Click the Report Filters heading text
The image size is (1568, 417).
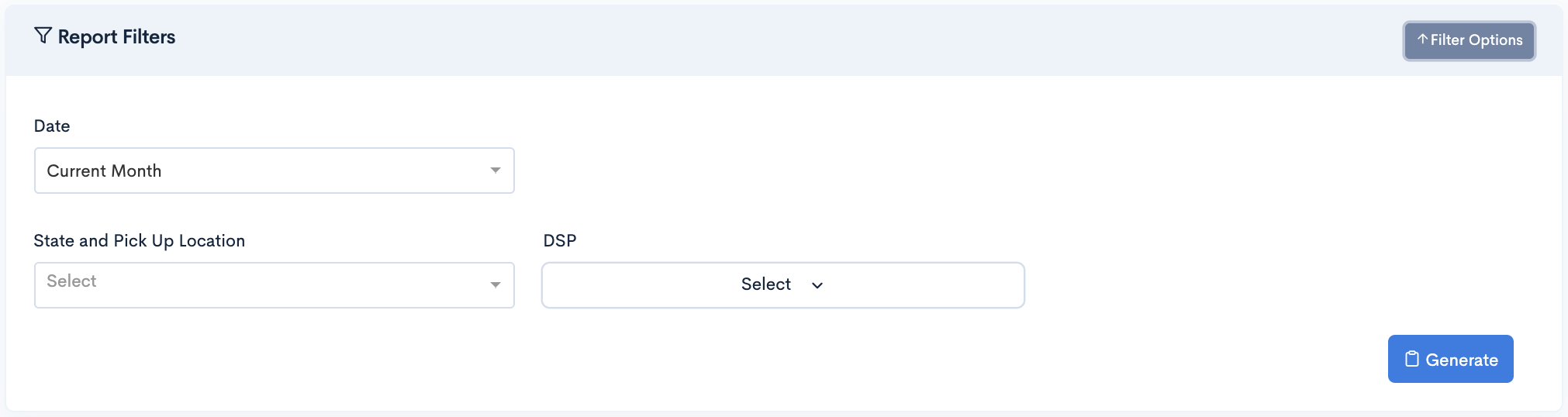[116, 36]
